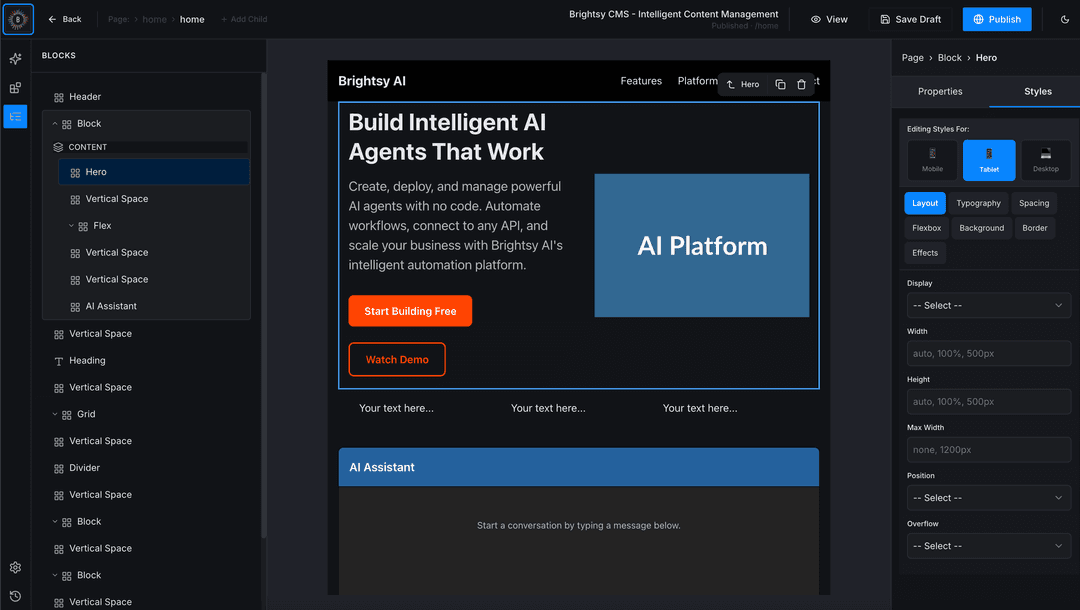
Task: Enable Tablet editing mode
Action: 988,160
